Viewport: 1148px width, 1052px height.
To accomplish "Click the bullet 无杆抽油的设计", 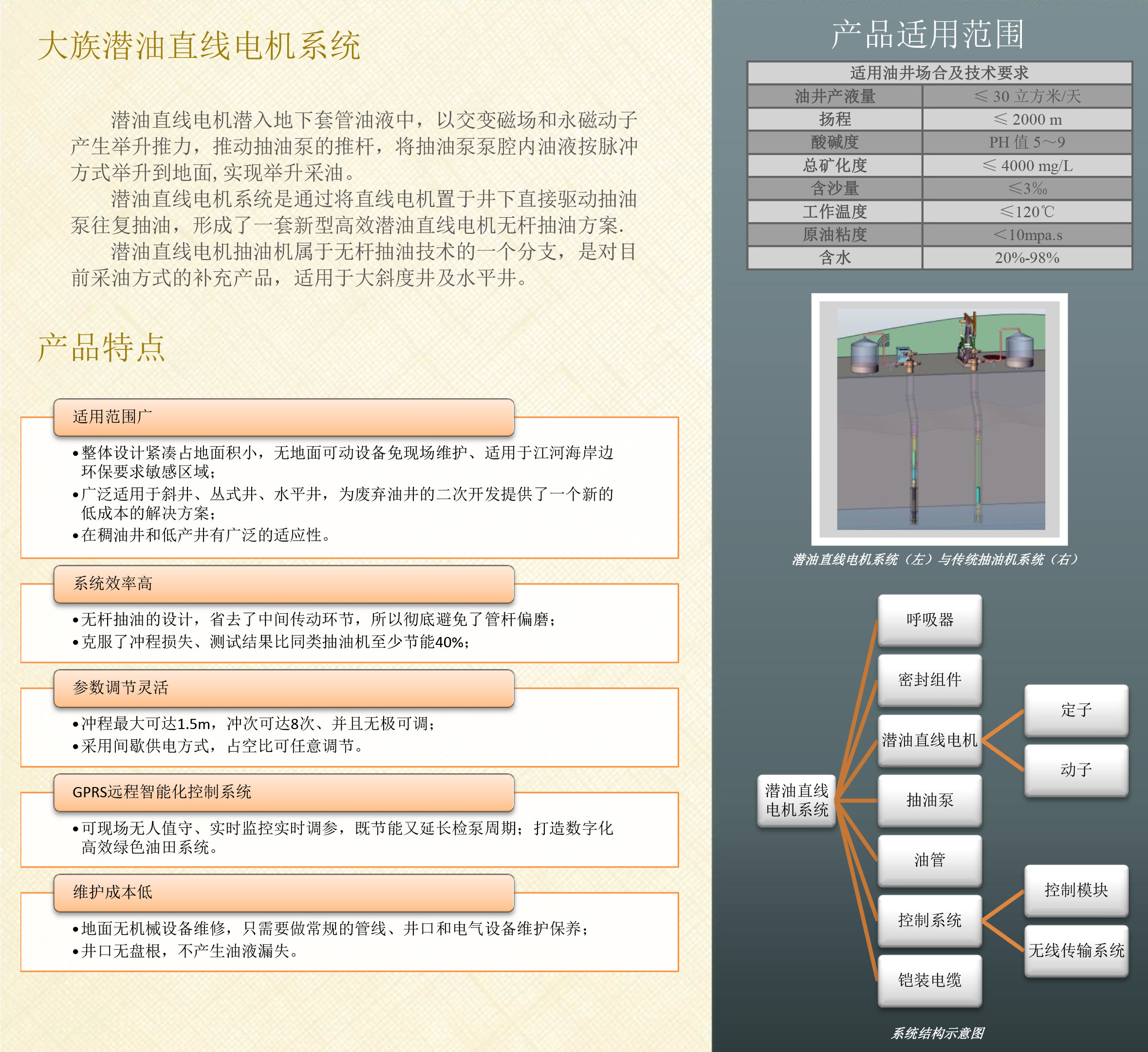I will [315, 619].
